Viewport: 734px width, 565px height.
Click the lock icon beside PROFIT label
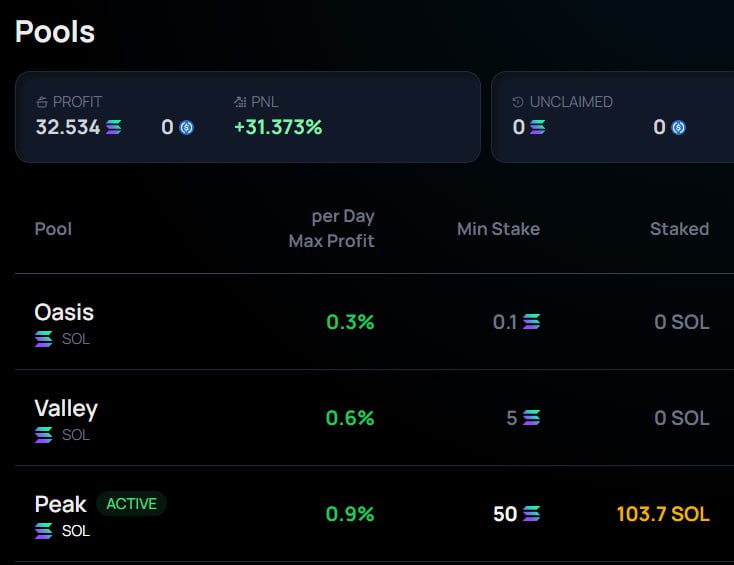pos(42,102)
